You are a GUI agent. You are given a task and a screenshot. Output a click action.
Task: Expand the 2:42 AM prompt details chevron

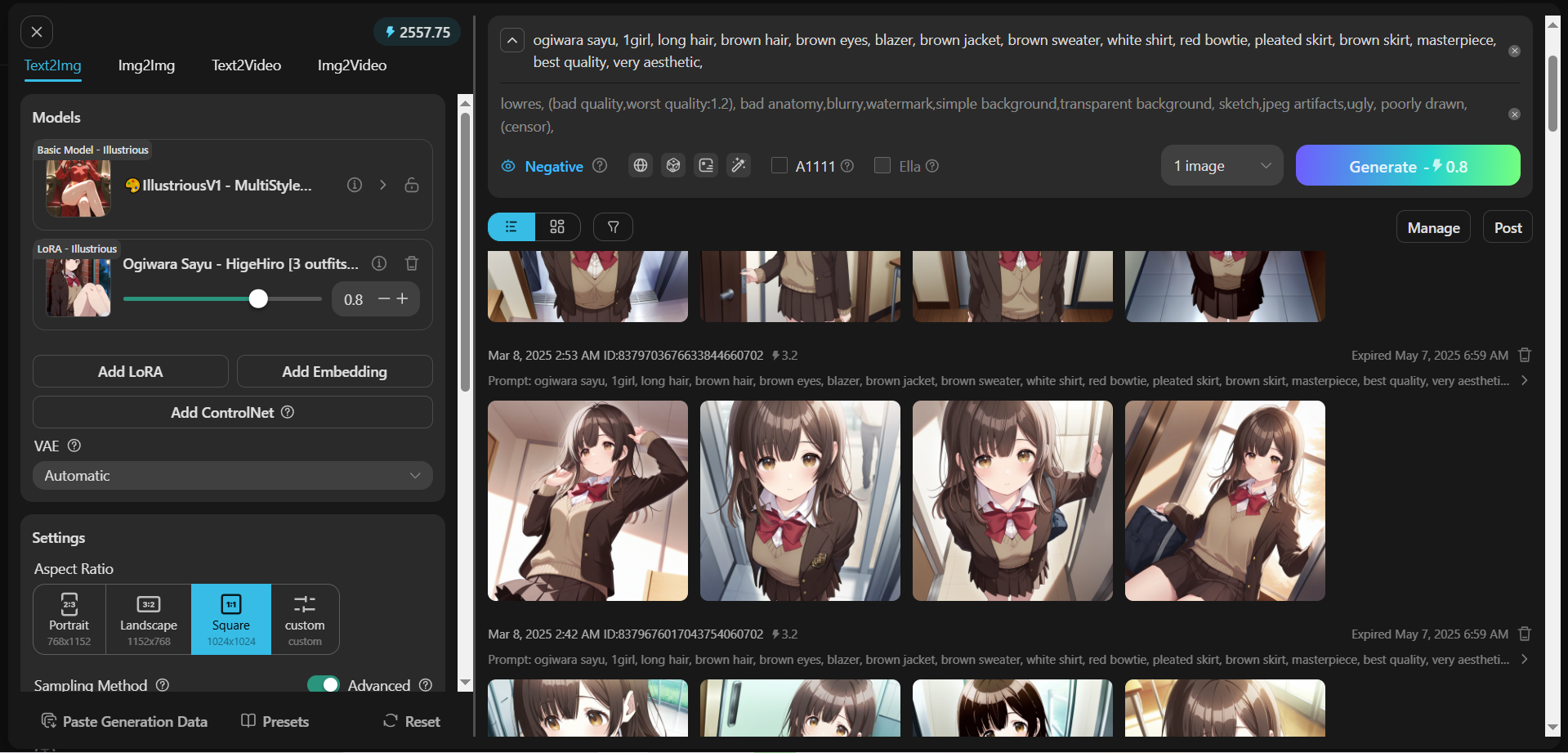pos(1525,659)
